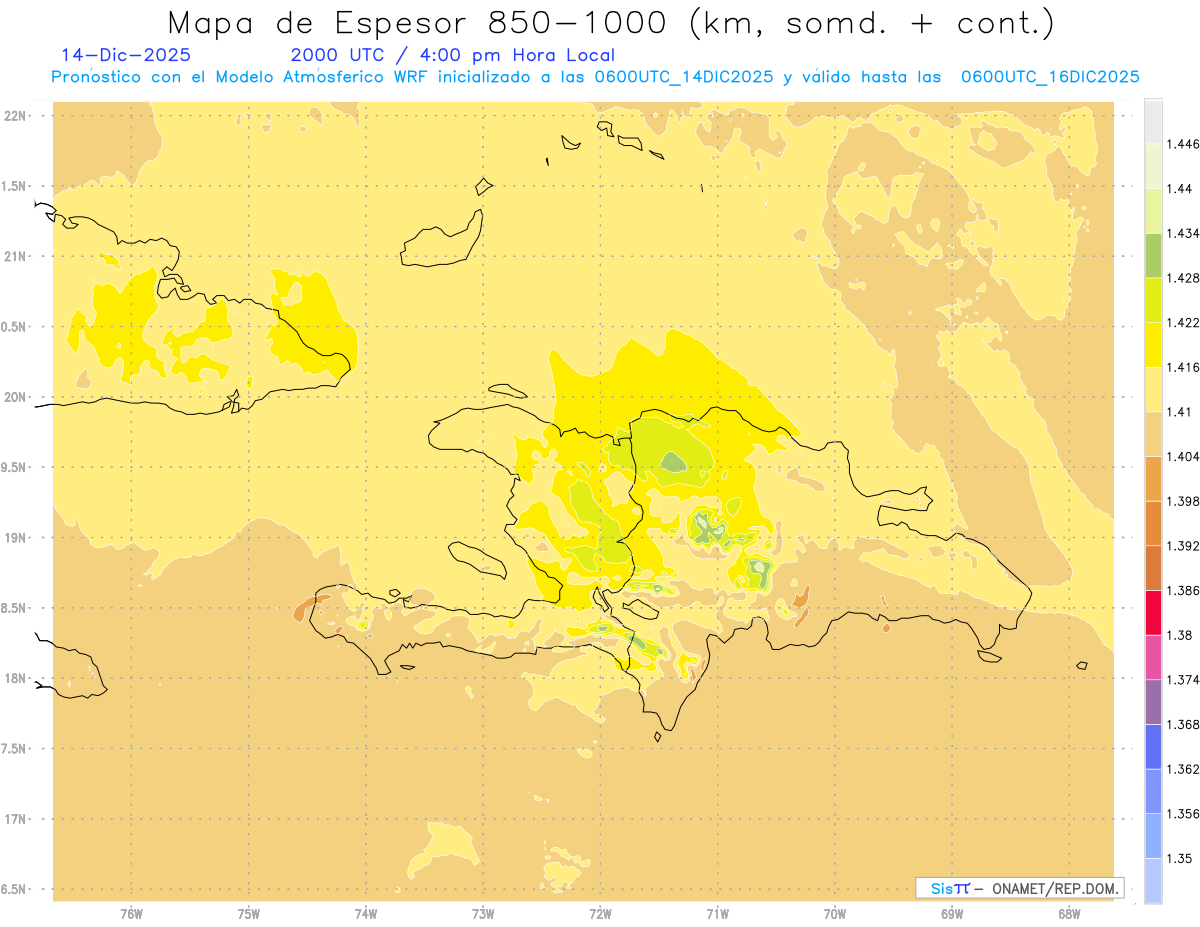1200x927 pixels.
Task: Click the '1.398' colorbar value
Action: pyautogui.click(x=1183, y=501)
